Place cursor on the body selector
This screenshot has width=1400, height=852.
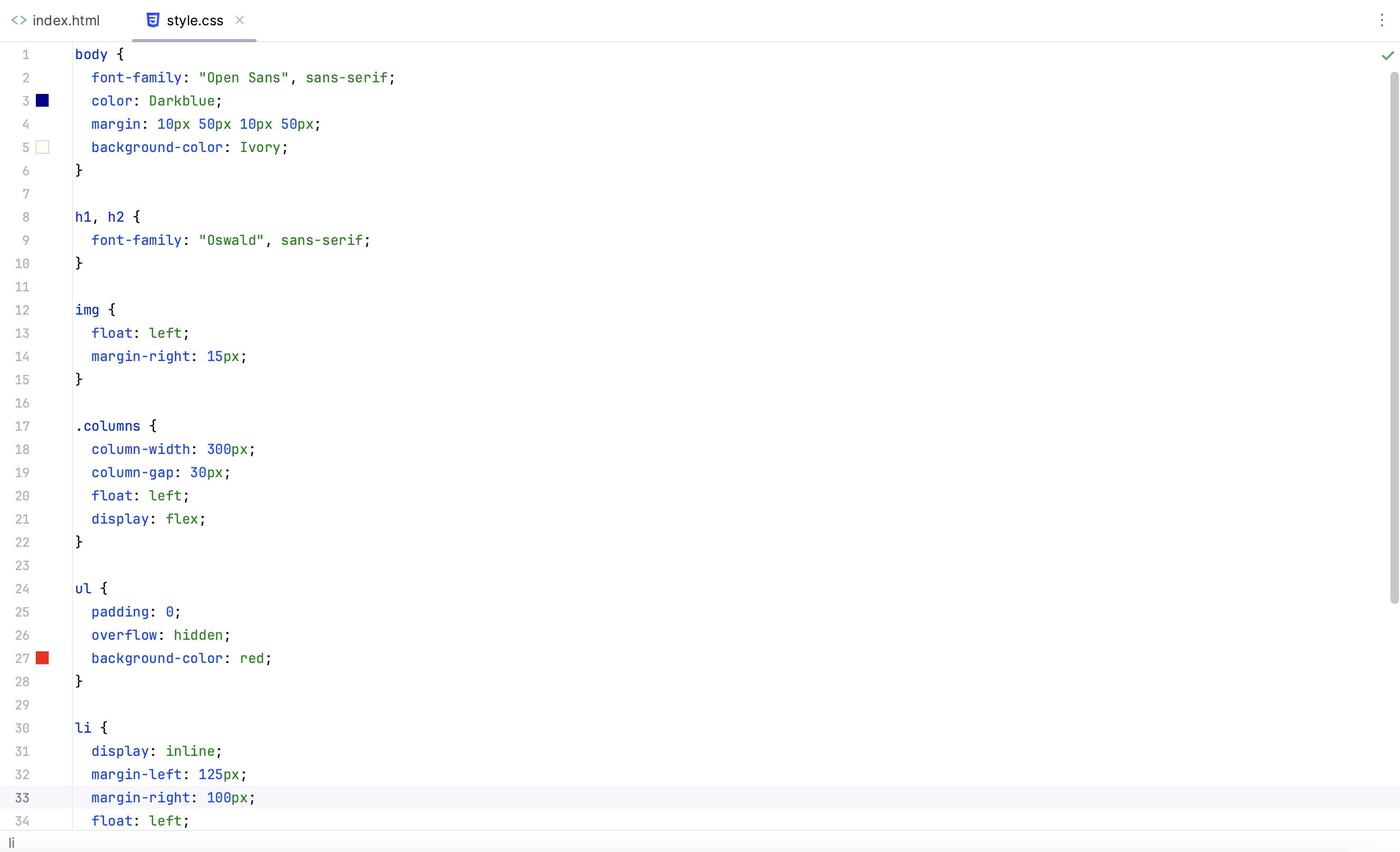point(91,54)
